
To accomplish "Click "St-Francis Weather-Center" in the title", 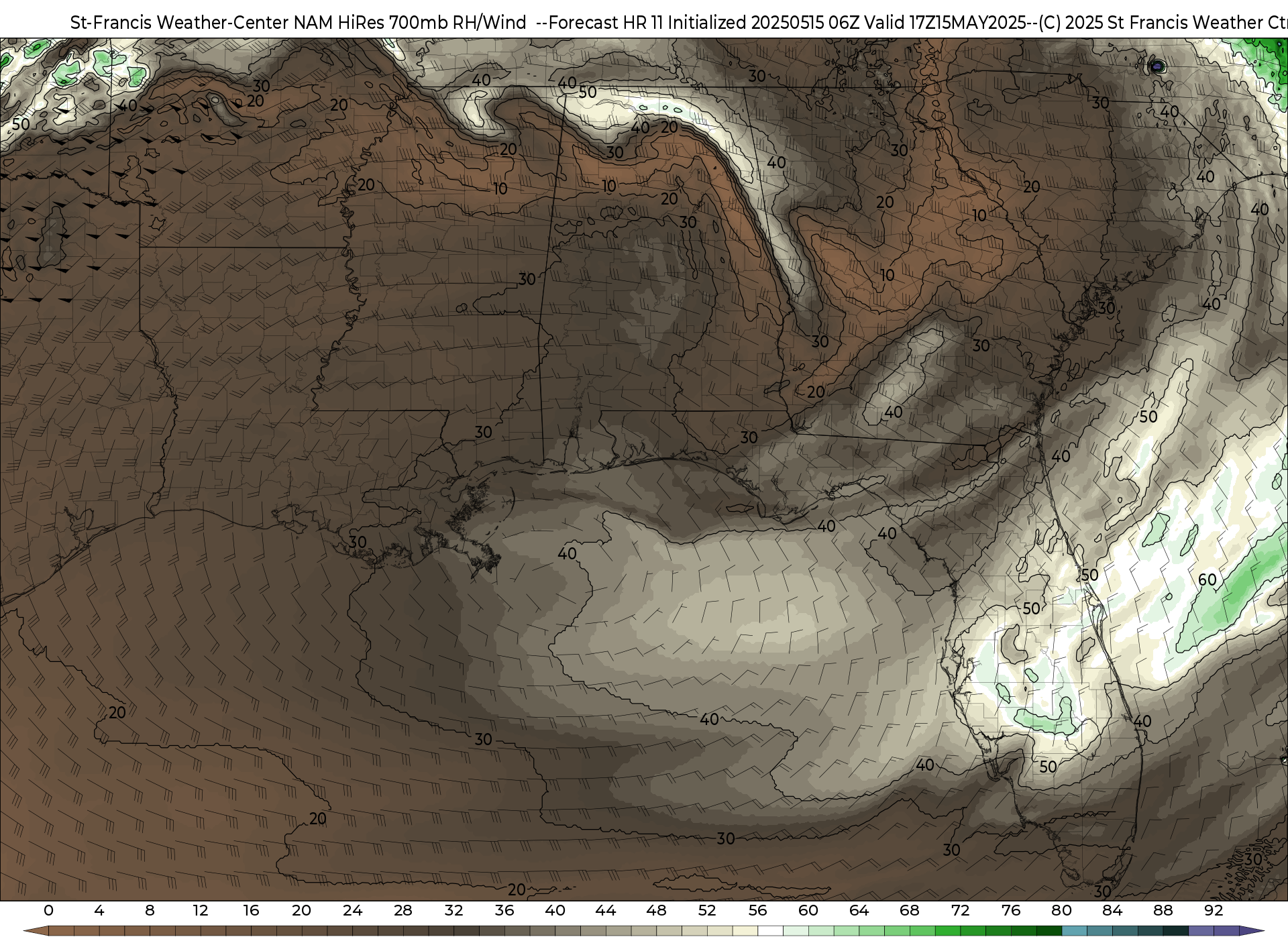I will 180,23.
